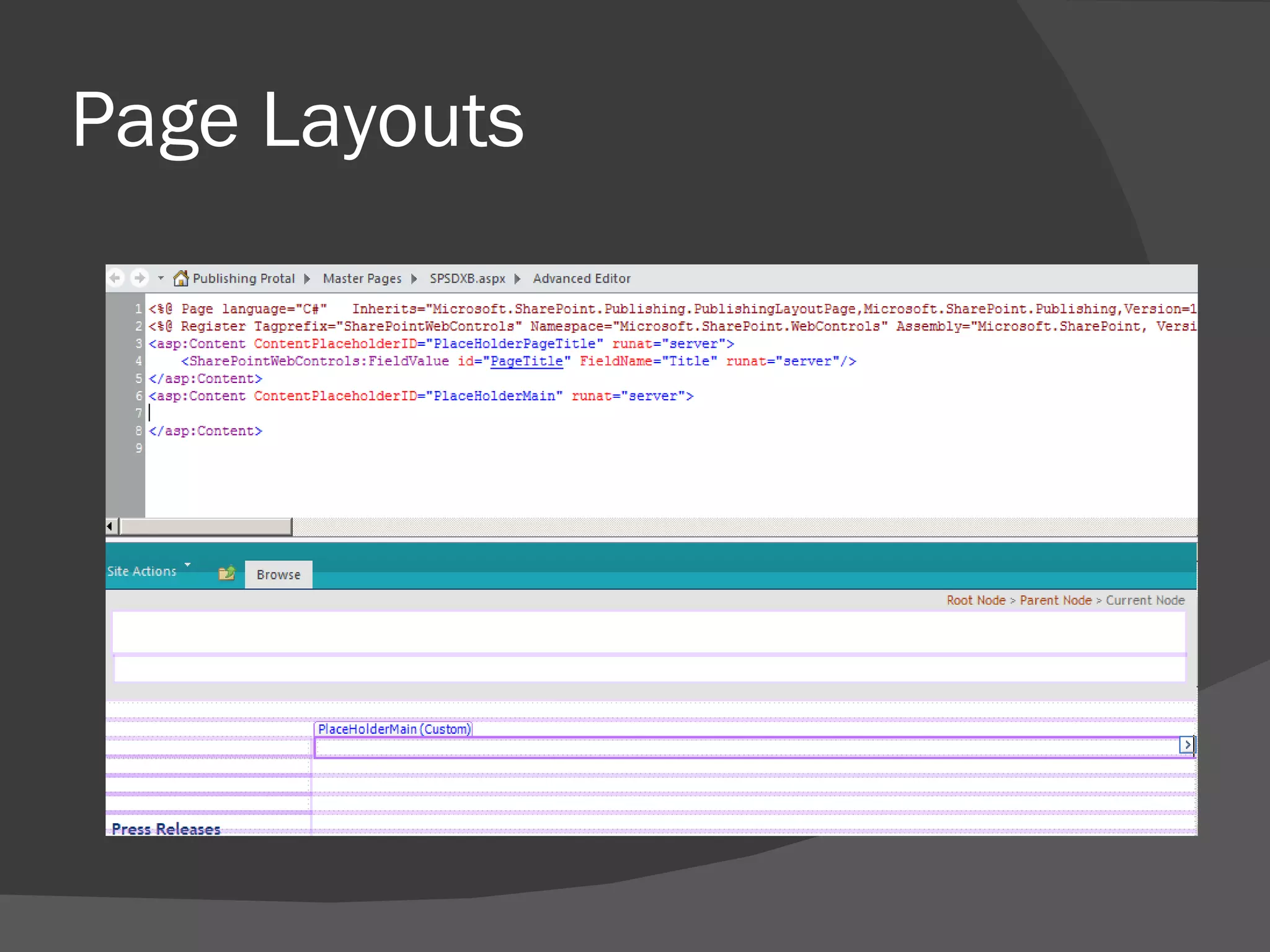Click the home icon in breadcrumb

(180, 278)
